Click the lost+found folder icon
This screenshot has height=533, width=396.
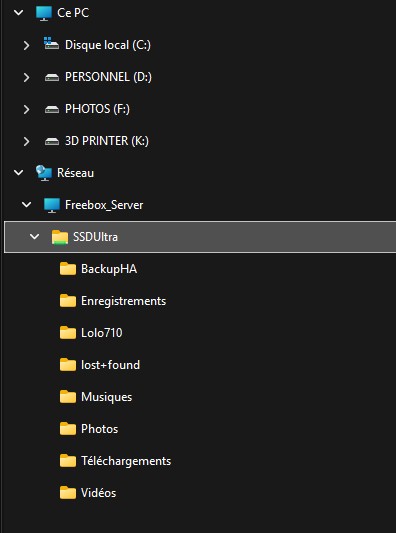[68, 364]
